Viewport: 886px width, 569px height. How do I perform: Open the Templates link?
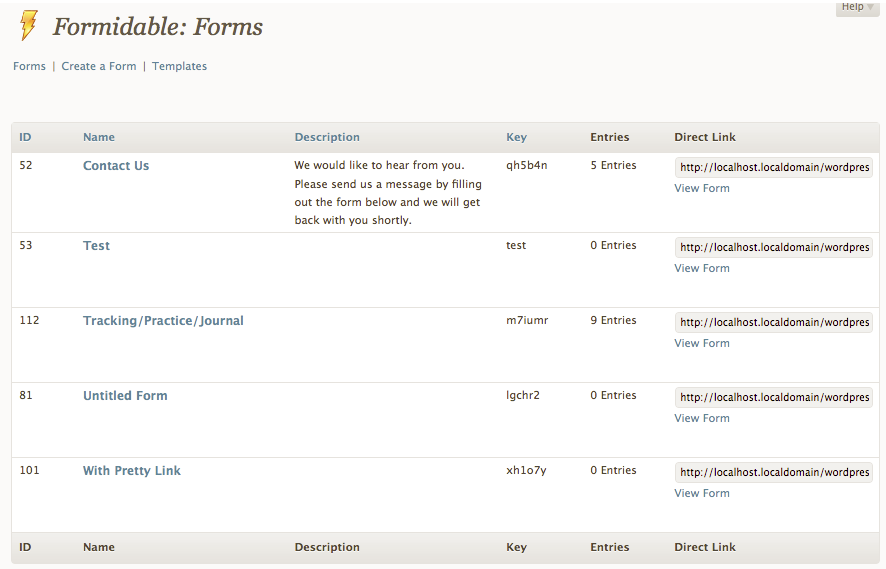(180, 66)
